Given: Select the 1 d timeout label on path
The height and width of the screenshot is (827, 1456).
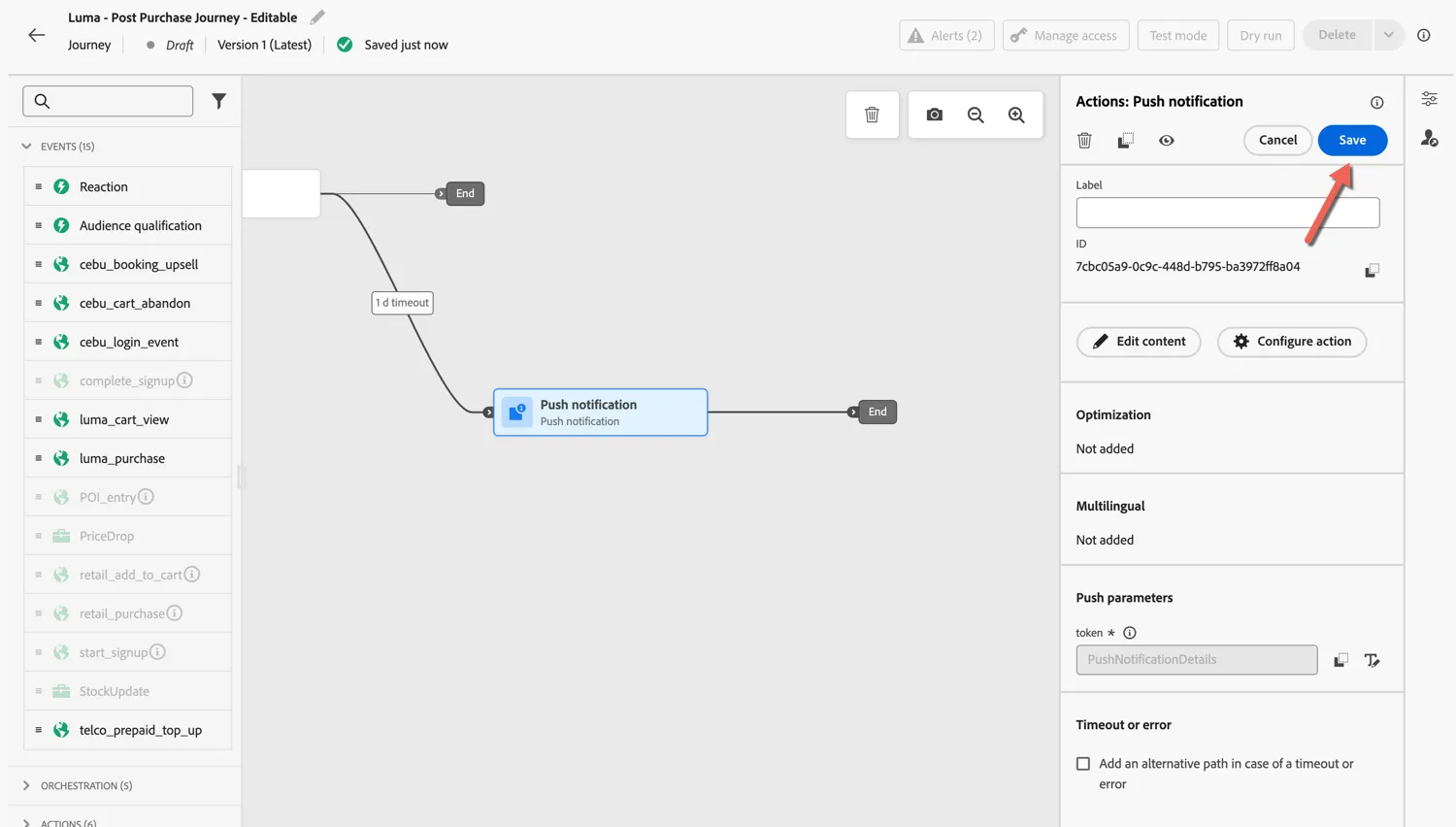Looking at the screenshot, I should click(402, 303).
